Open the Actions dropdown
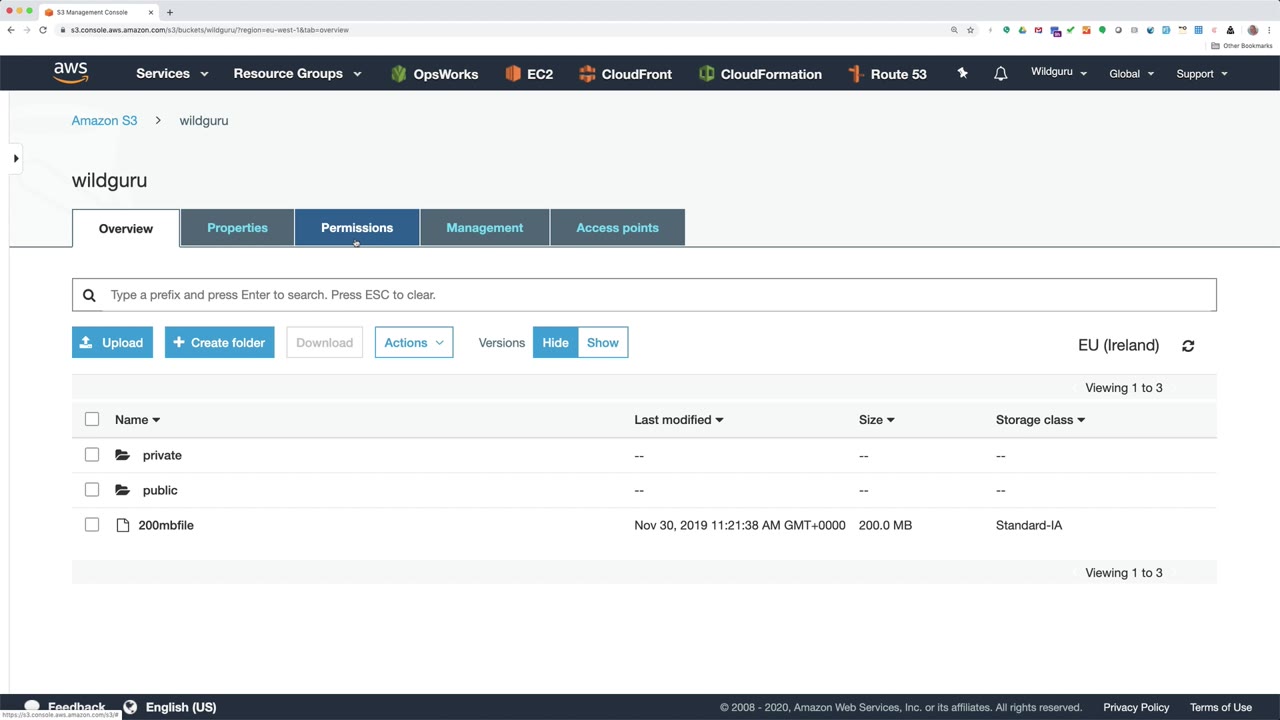The width and height of the screenshot is (1280, 720). pos(414,343)
